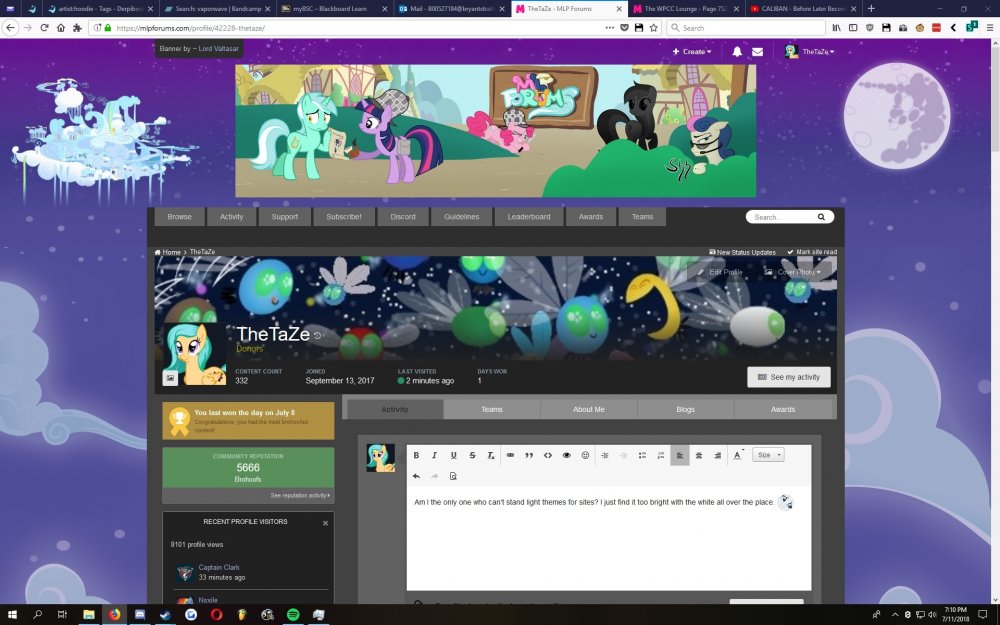Screen dimensions: 1000x625
Task: Toggle the Firefox sidebar icon
Action: point(853,28)
